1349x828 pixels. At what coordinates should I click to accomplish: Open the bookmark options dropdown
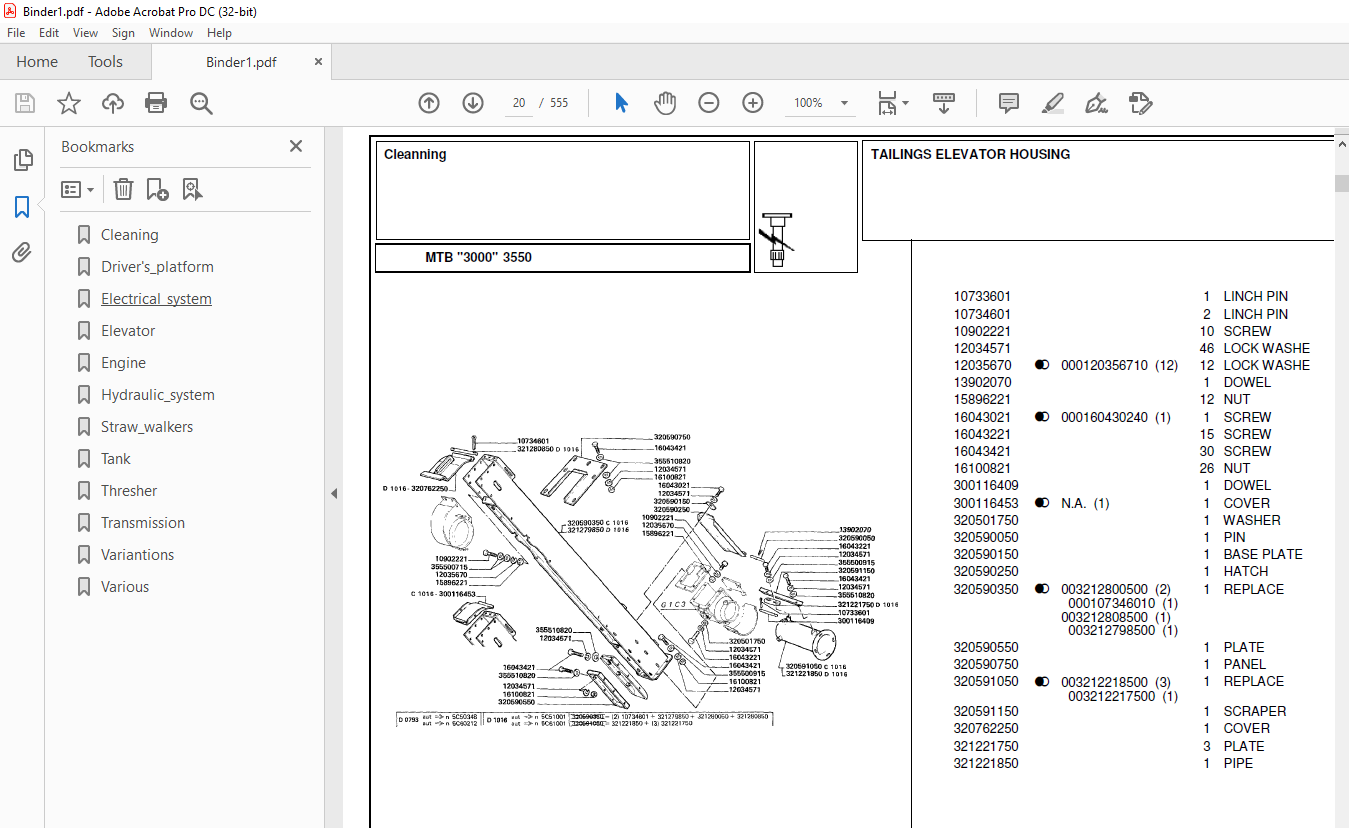[77, 189]
